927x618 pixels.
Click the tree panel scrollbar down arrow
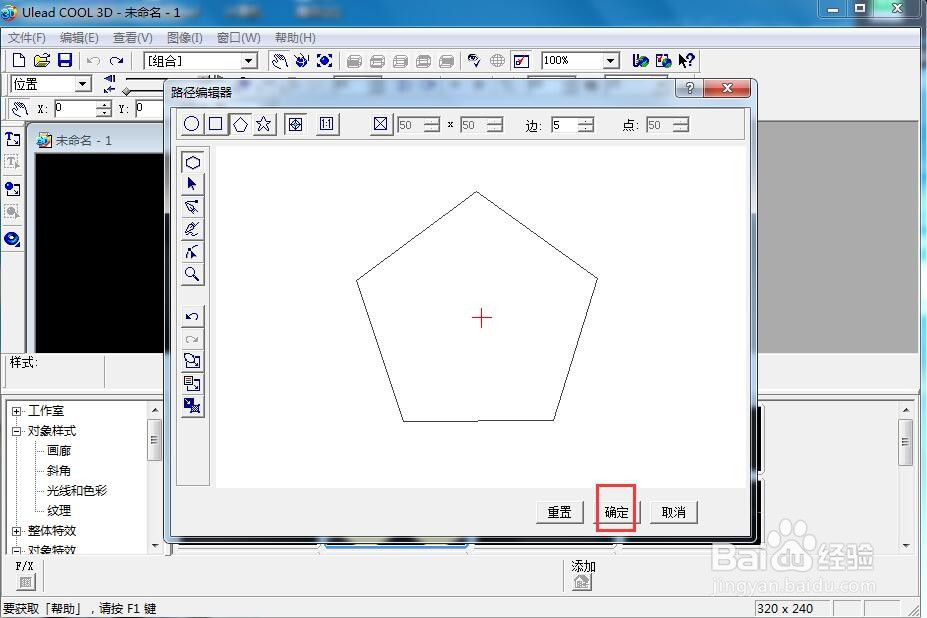(154, 545)
